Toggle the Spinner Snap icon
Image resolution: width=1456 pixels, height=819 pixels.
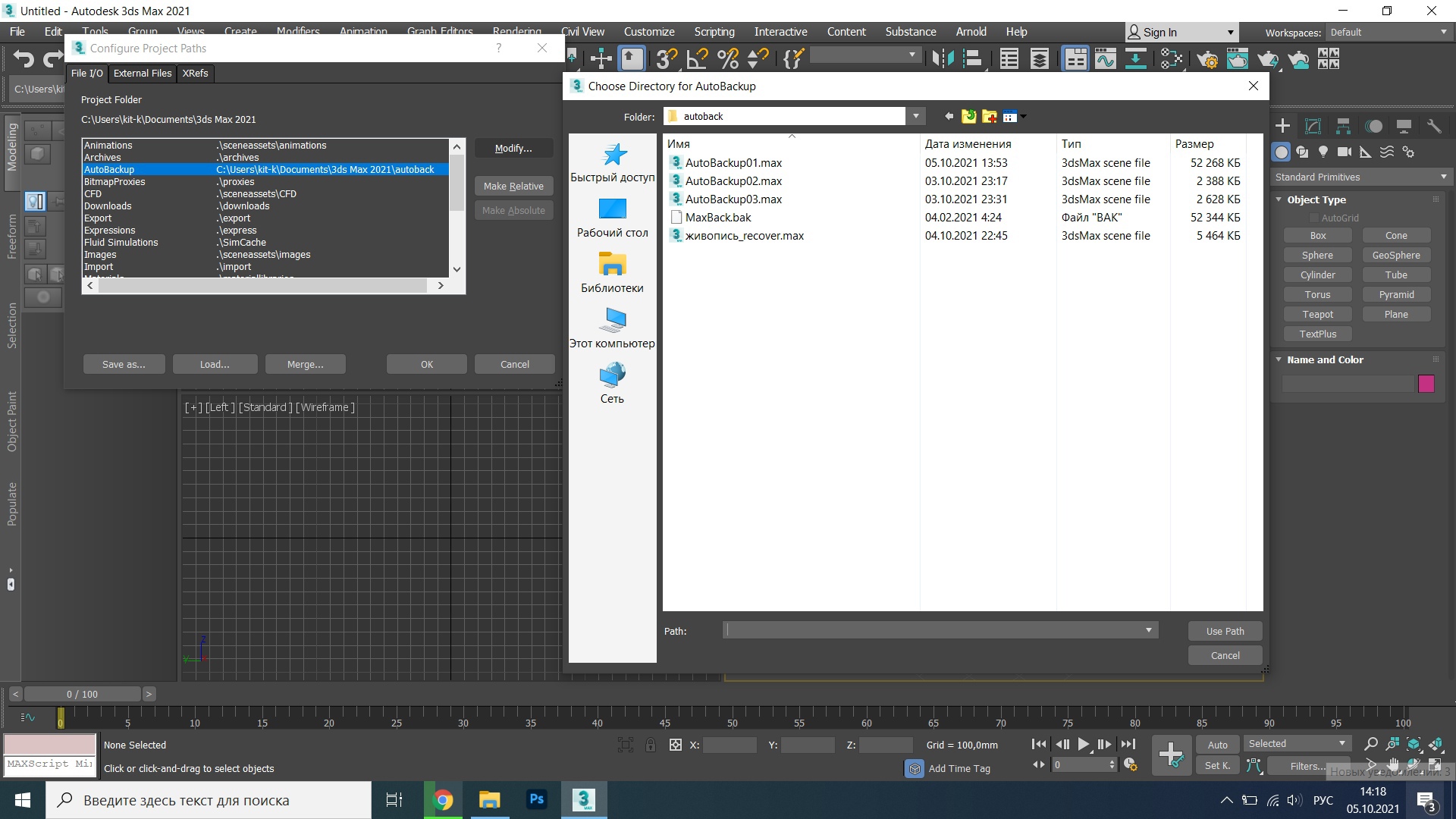click(x=758, y=58)
